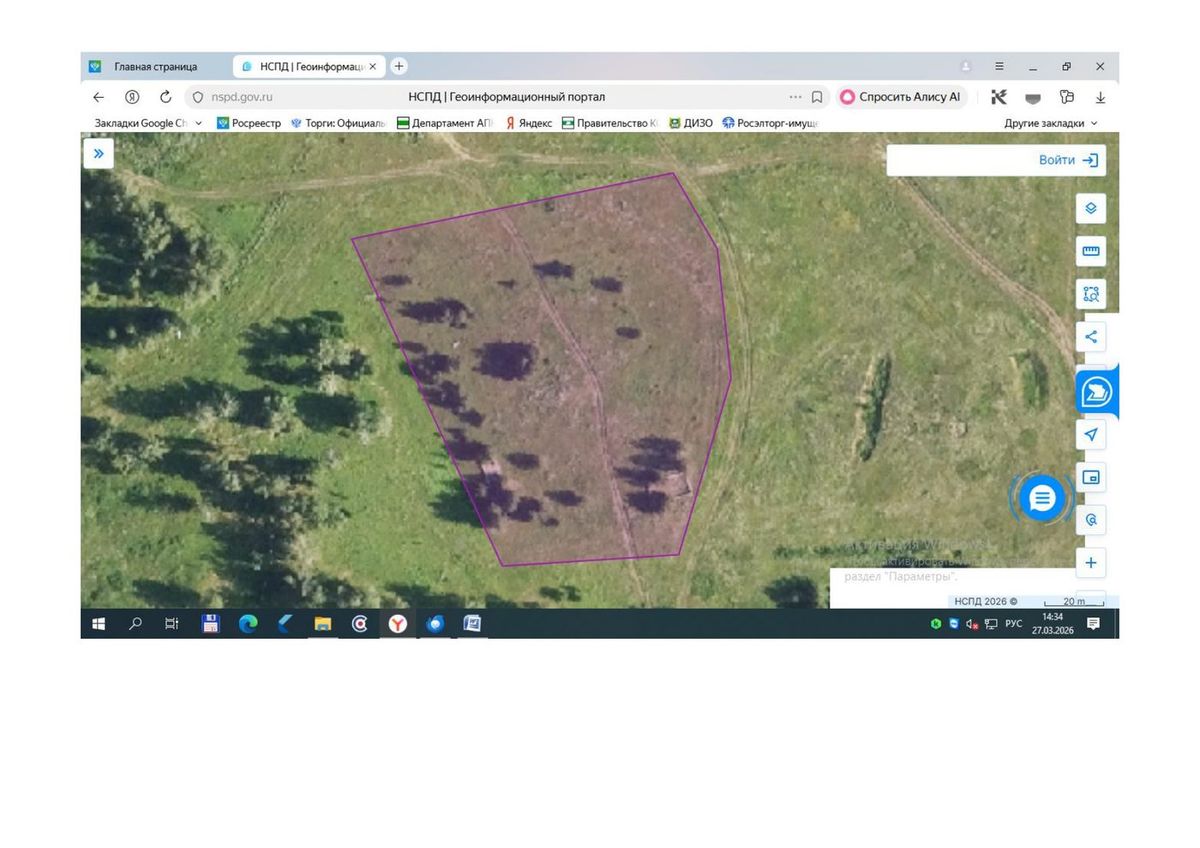Screen dimensions: 1200x848
Task: Switch to Yandex Browser taskbar icon
Action: pyautogui.click(x=398, y=624)
